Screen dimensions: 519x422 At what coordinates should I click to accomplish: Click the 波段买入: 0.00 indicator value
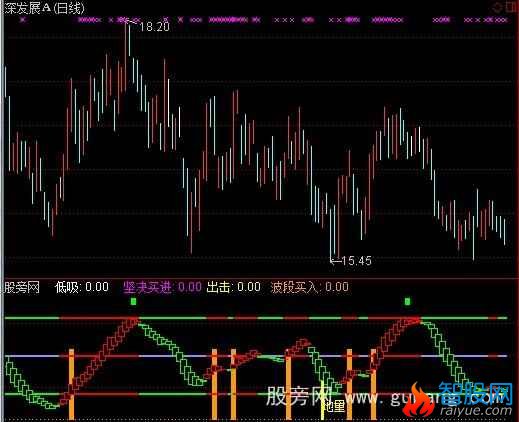310,287
